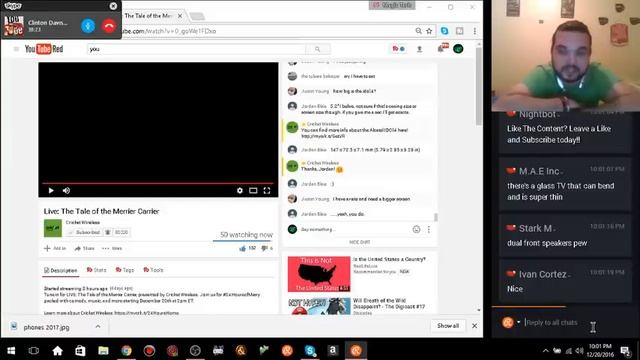640x360 pixels.
Task: Click the Reply to all chats field
Action: click(x=551, y=322)
